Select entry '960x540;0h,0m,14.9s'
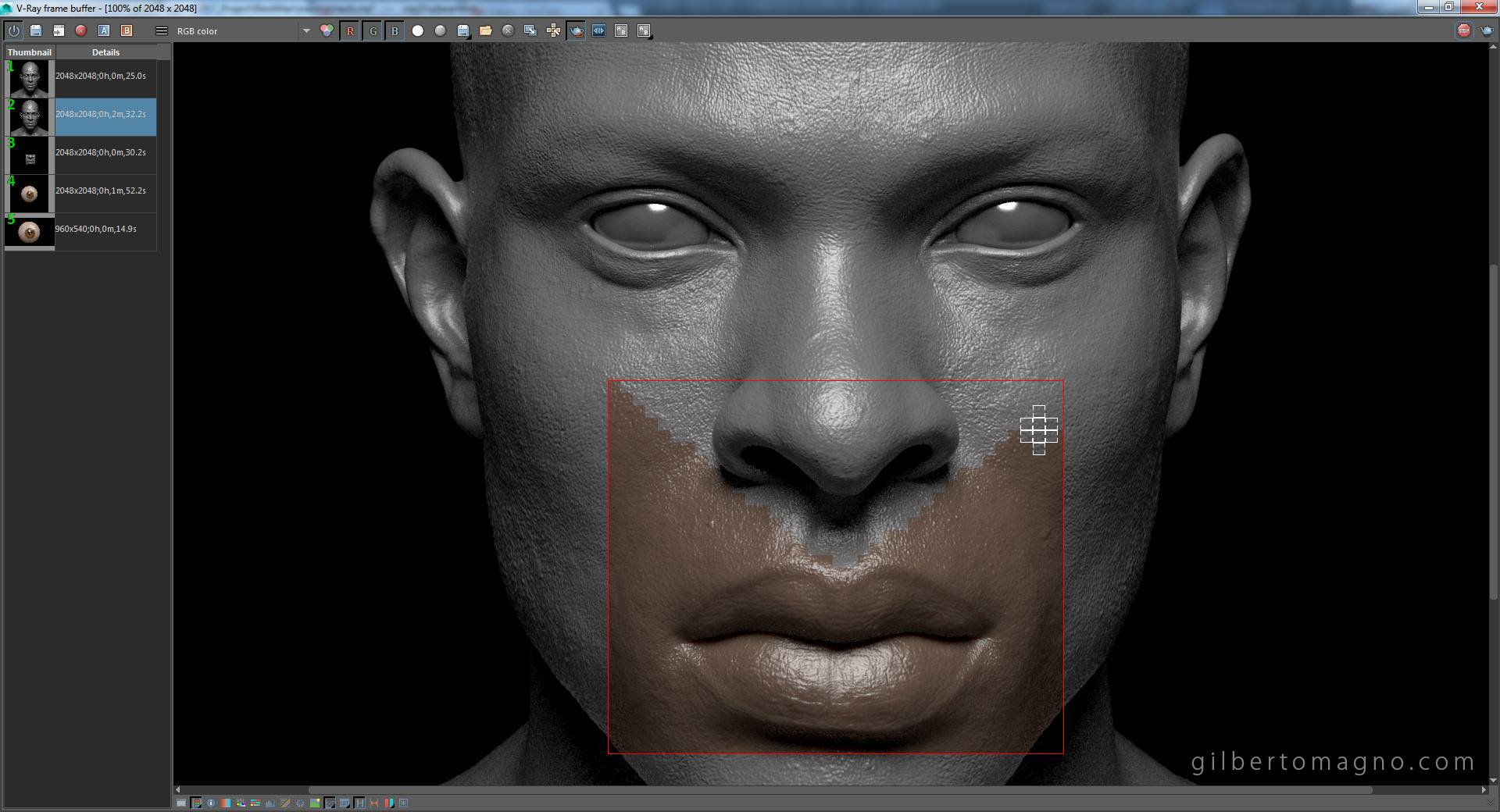The image size is (1500, 812). (x=105, y=231)
